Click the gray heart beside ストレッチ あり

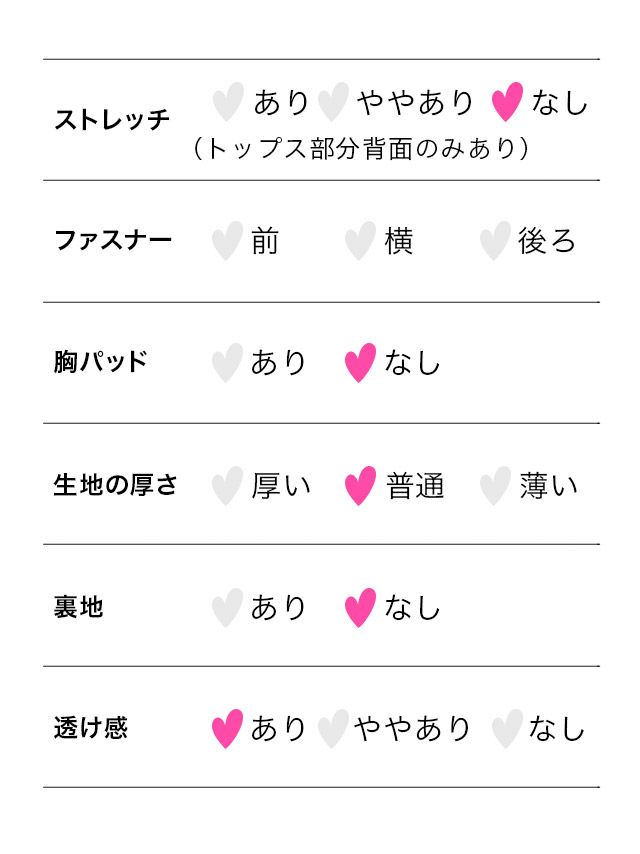pos(228,102)
